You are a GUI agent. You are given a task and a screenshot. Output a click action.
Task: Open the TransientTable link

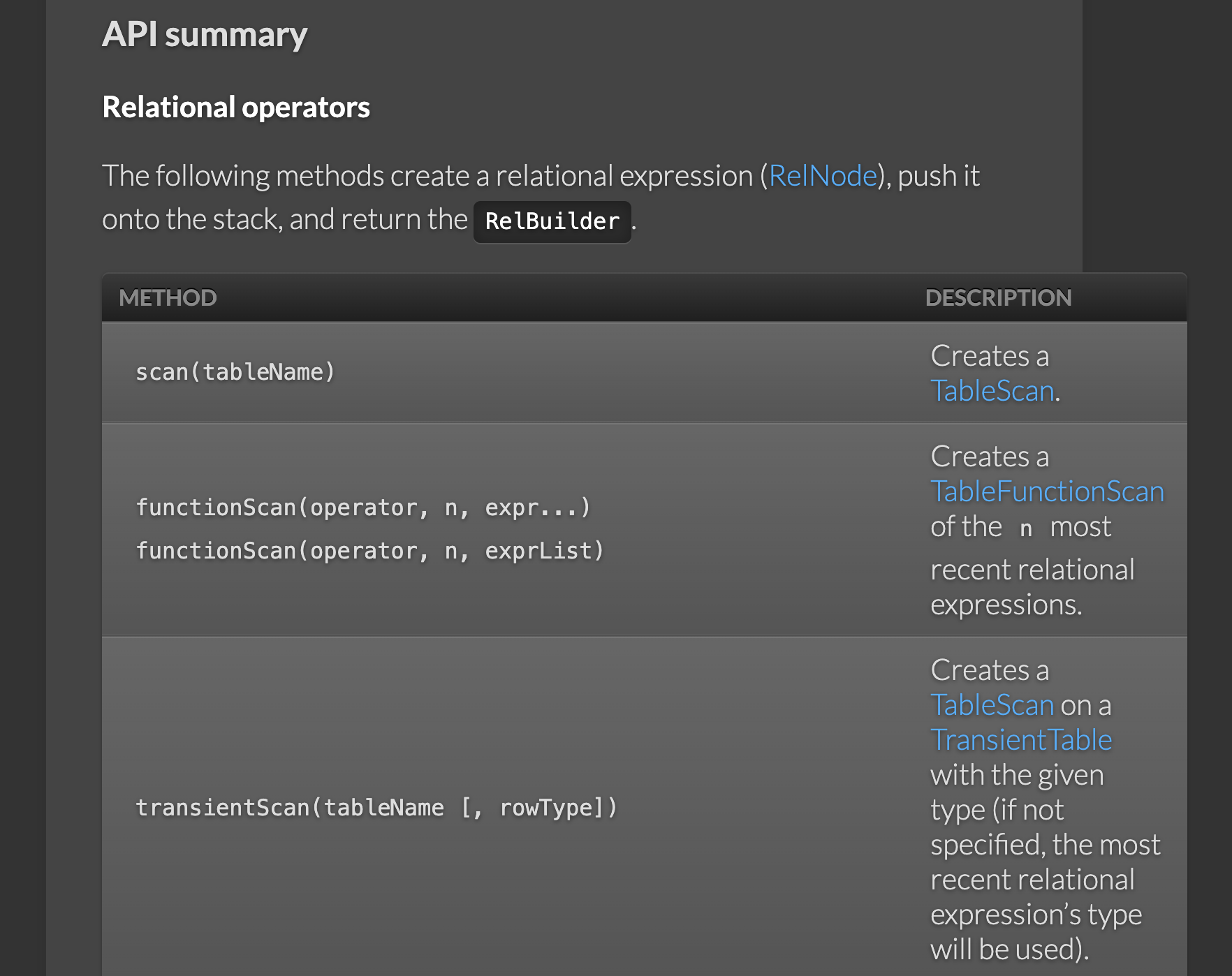(x=1021, y=740)
